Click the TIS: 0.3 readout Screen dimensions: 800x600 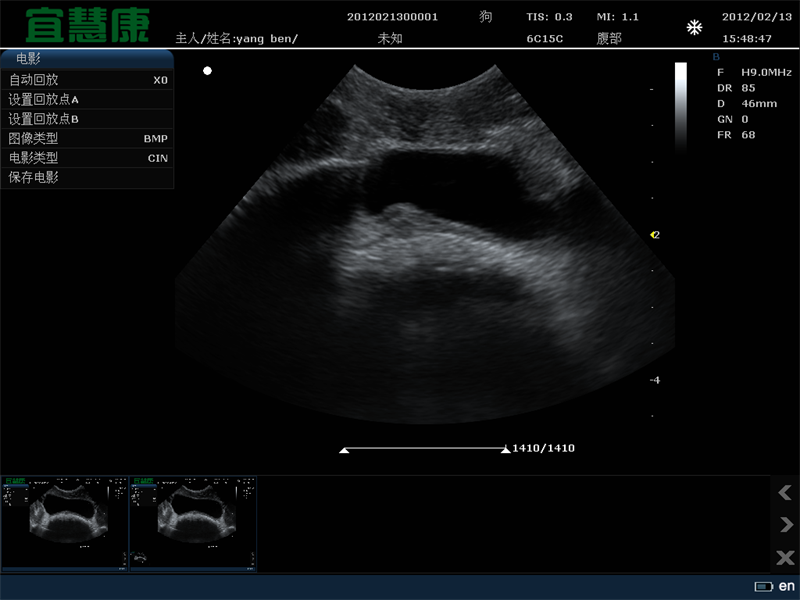click(x=549, y=17)
